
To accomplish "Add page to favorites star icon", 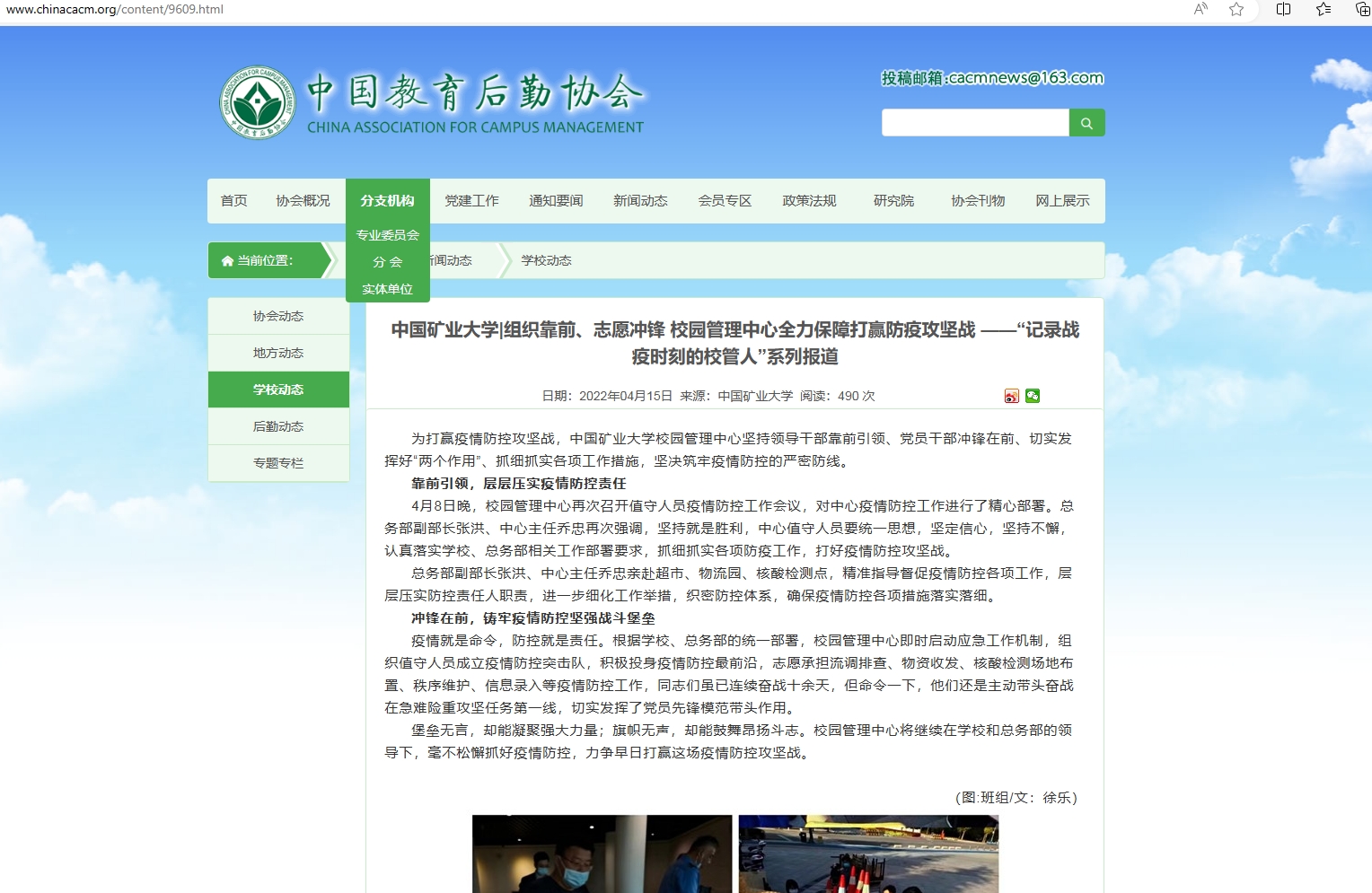I will [x=1236, y=9].
